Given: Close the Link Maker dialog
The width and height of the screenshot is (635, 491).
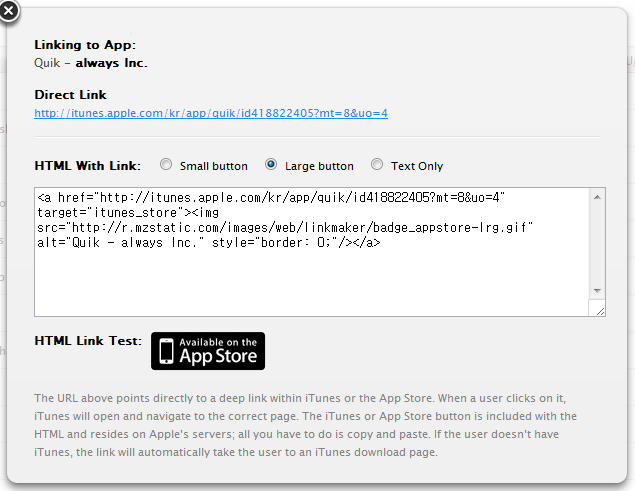Looking at the screenshot, I should click(x=9, y=11).
